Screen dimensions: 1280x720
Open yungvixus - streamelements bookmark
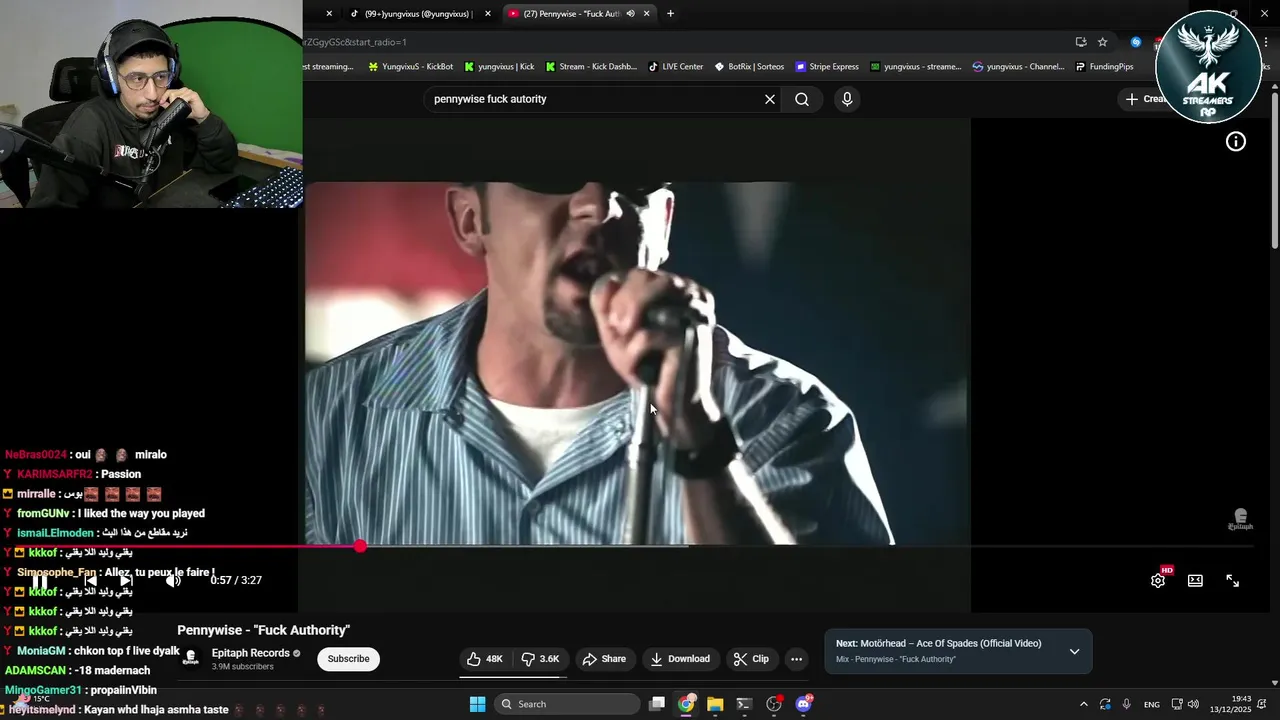(916, 67)
